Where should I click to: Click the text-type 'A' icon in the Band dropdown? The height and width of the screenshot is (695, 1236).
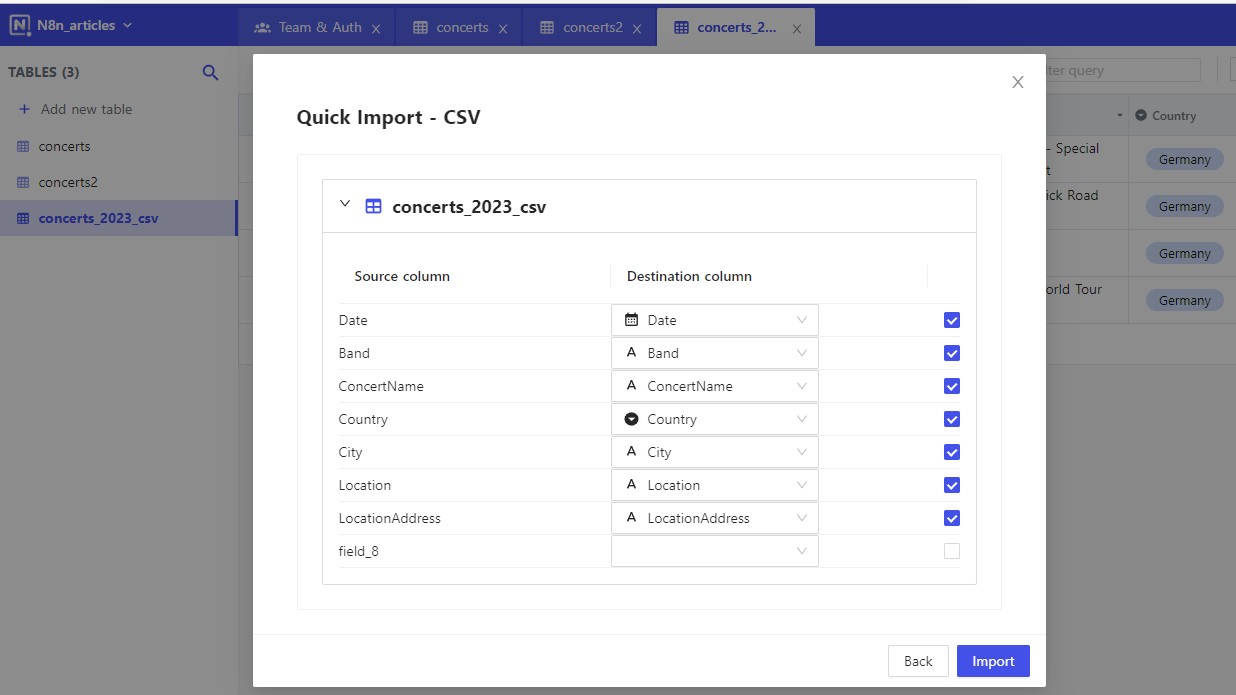632,352
